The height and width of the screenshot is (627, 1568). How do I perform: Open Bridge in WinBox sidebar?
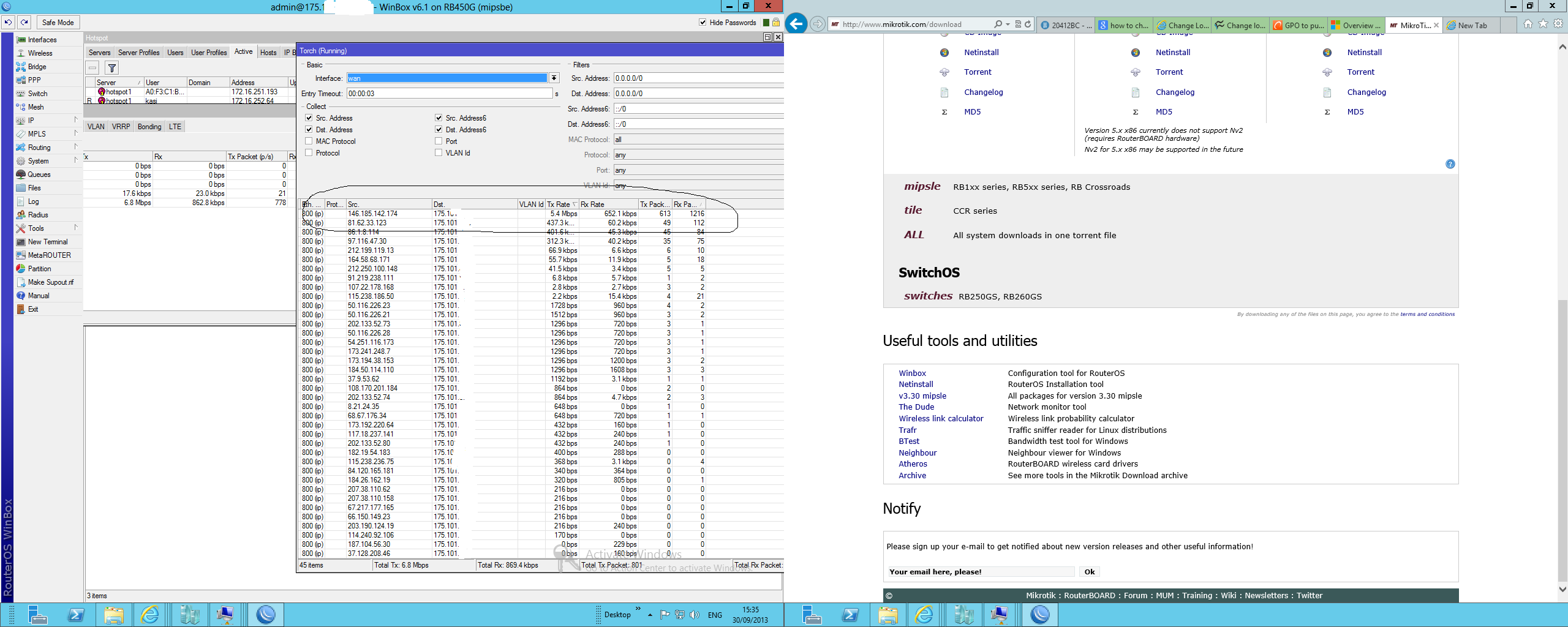(x=37, y=67)
